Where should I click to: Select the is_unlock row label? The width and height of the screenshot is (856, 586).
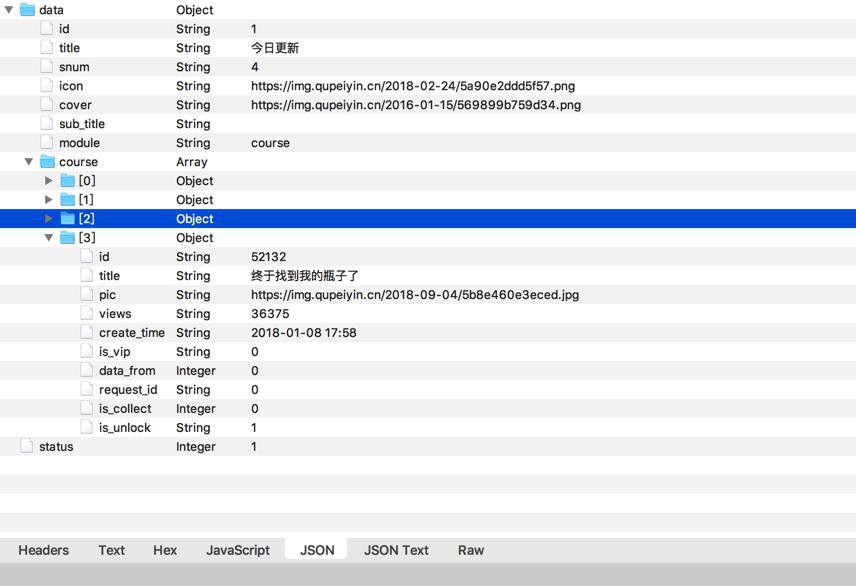124,428
